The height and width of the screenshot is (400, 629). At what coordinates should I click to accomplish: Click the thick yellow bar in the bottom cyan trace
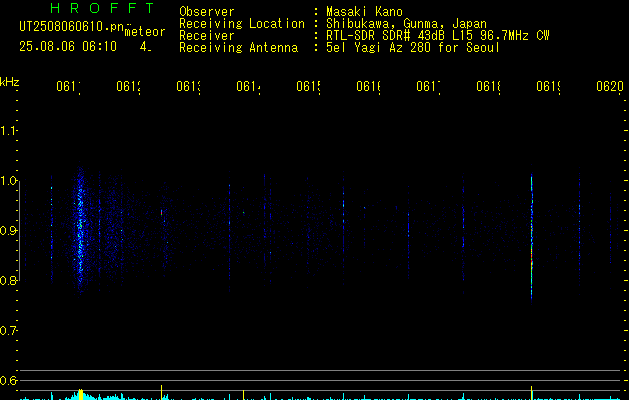[81, 394]
